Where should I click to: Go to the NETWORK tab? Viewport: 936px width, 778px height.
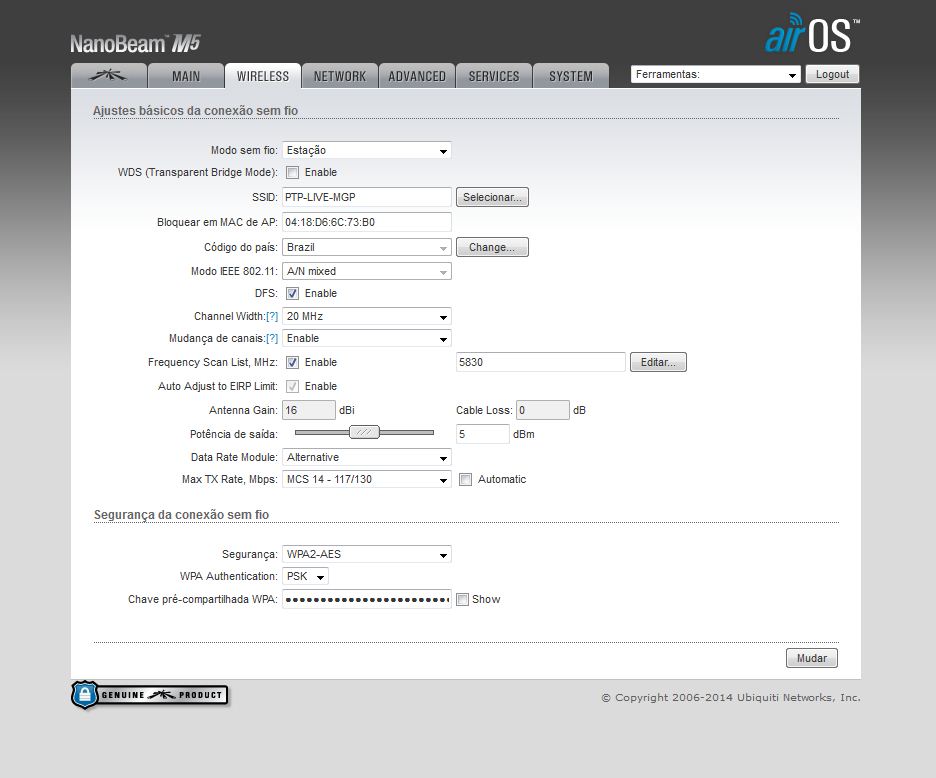point(340,76)
